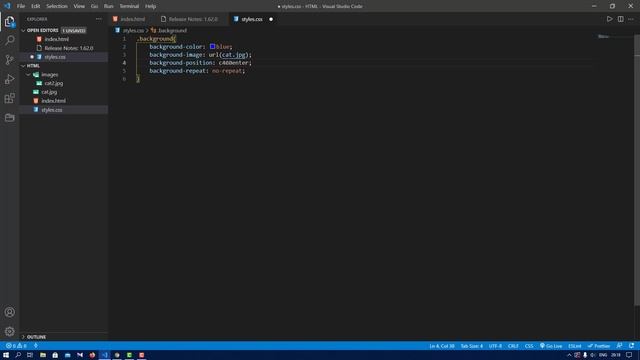Viewport: 640px width, 360px height.
Task: Click the VS Code logo in the title bar
Action: [x=7, y=6]
